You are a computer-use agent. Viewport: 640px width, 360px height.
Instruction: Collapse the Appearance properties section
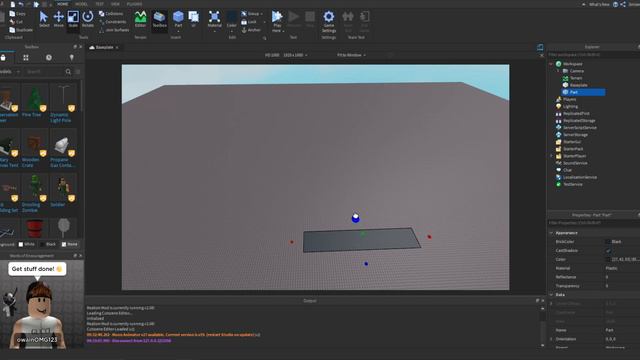[x=551, y=233]
